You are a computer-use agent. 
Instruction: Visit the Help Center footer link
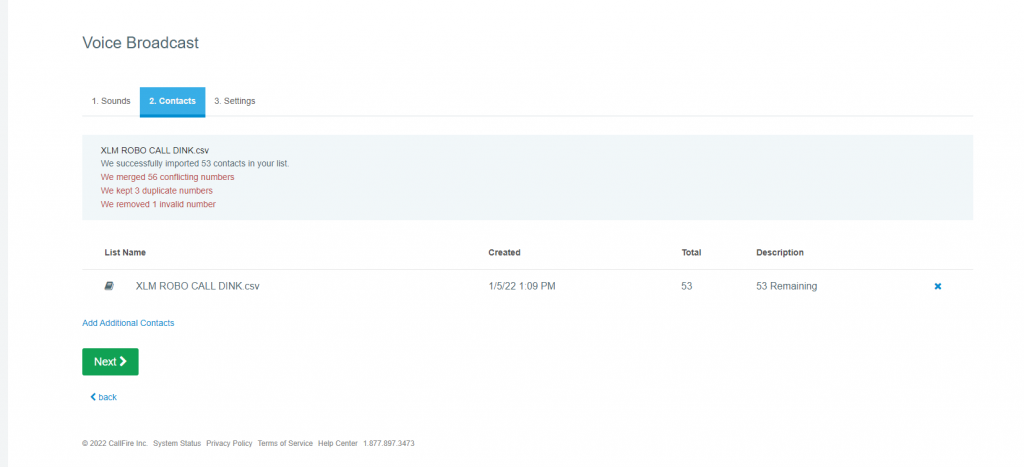click(337, 443)
